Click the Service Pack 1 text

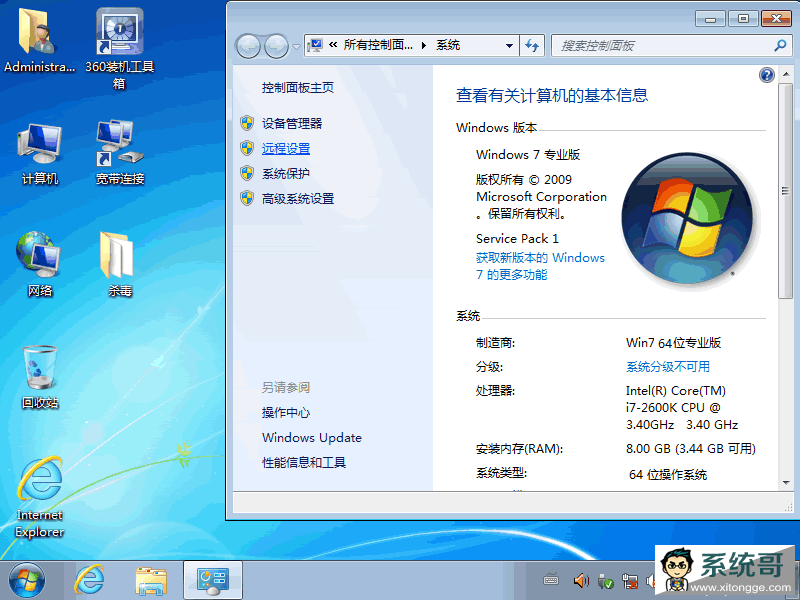[x=517, y=238]
